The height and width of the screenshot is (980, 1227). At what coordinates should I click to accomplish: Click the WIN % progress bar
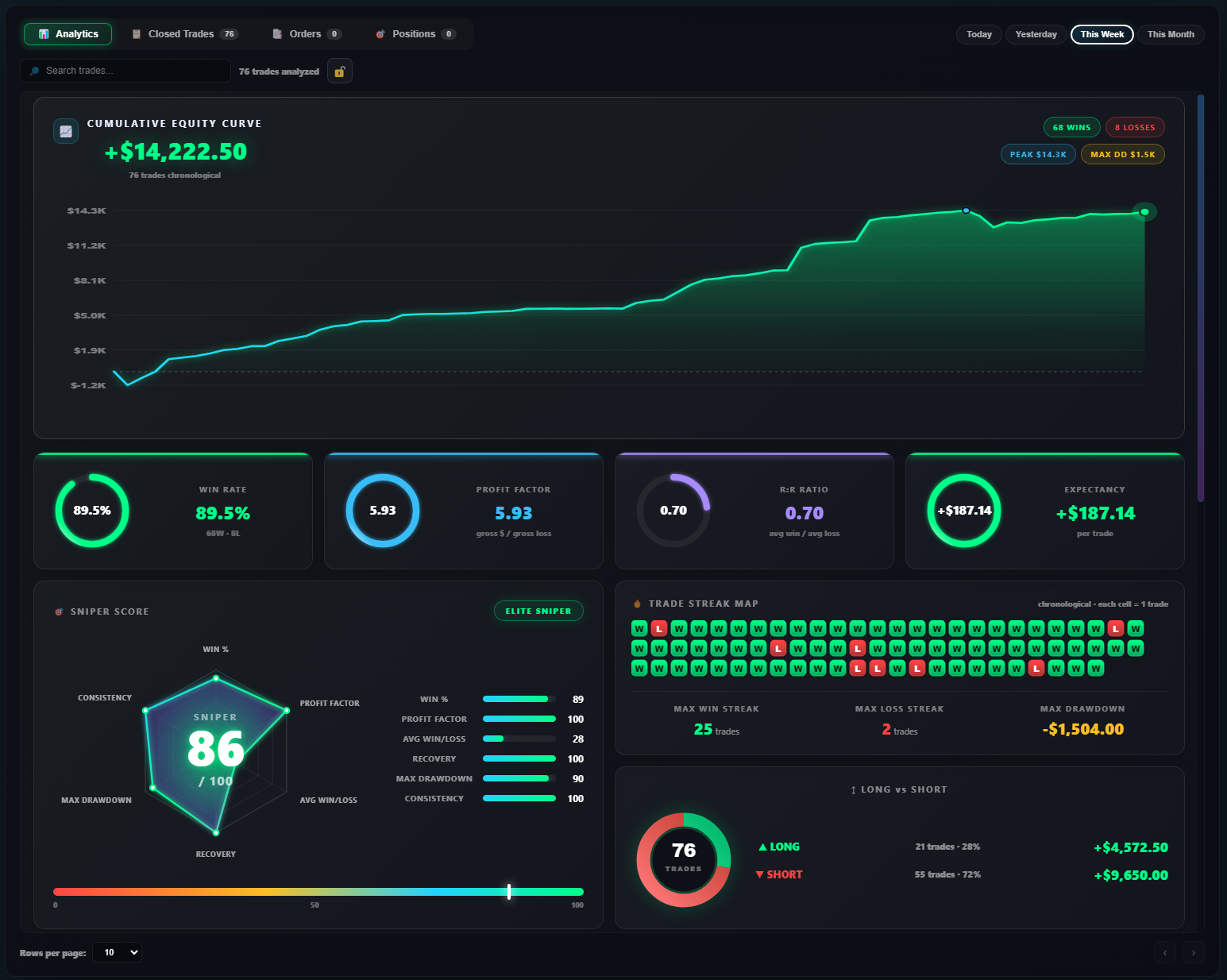tap(519, 699)
